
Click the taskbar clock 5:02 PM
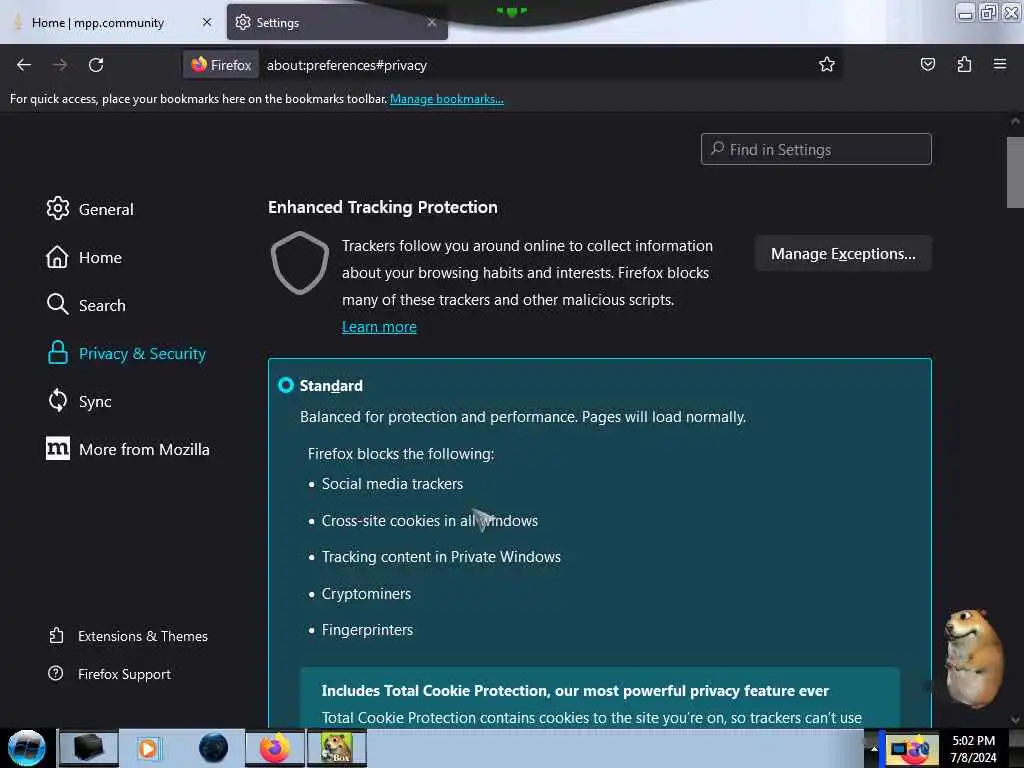coord(973,741)
